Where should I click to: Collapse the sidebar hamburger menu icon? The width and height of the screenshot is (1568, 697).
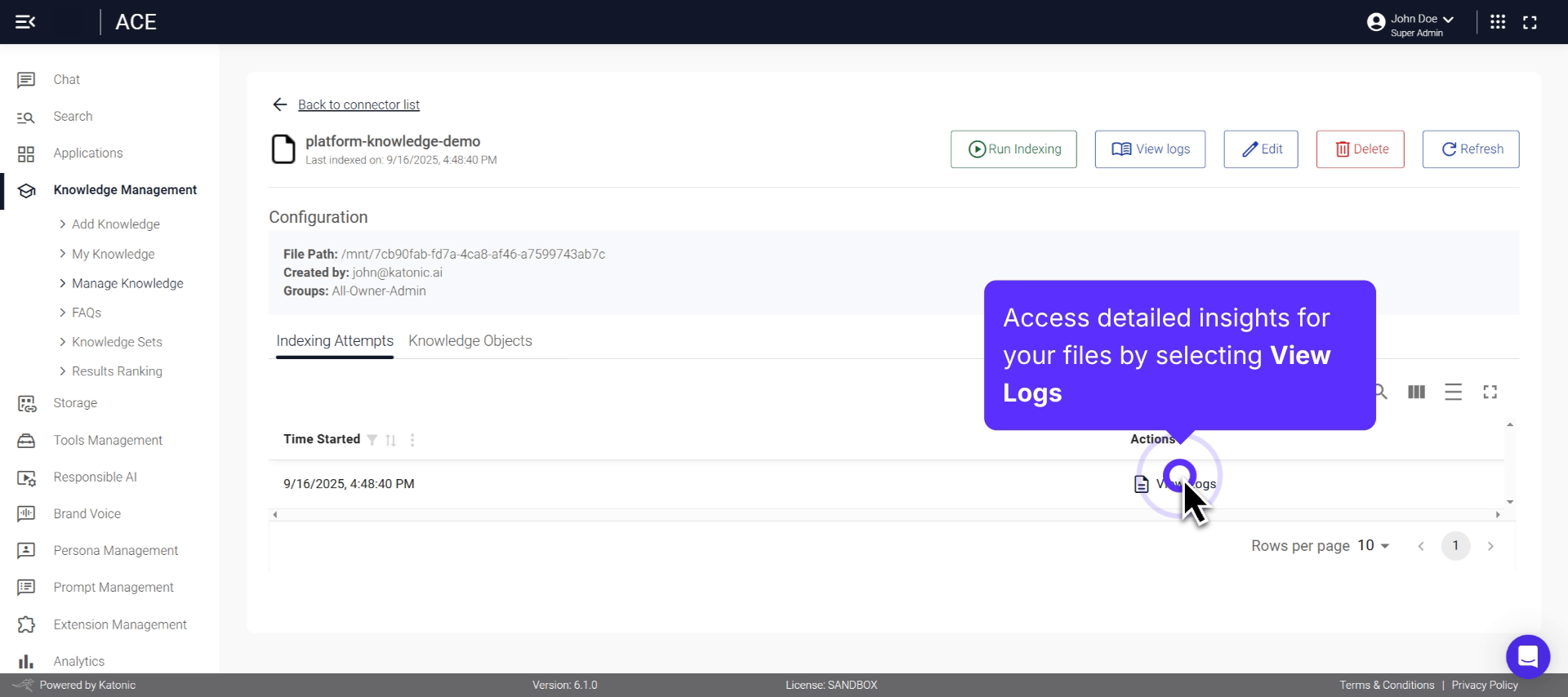pyautogui.click(x=25, y=22)
